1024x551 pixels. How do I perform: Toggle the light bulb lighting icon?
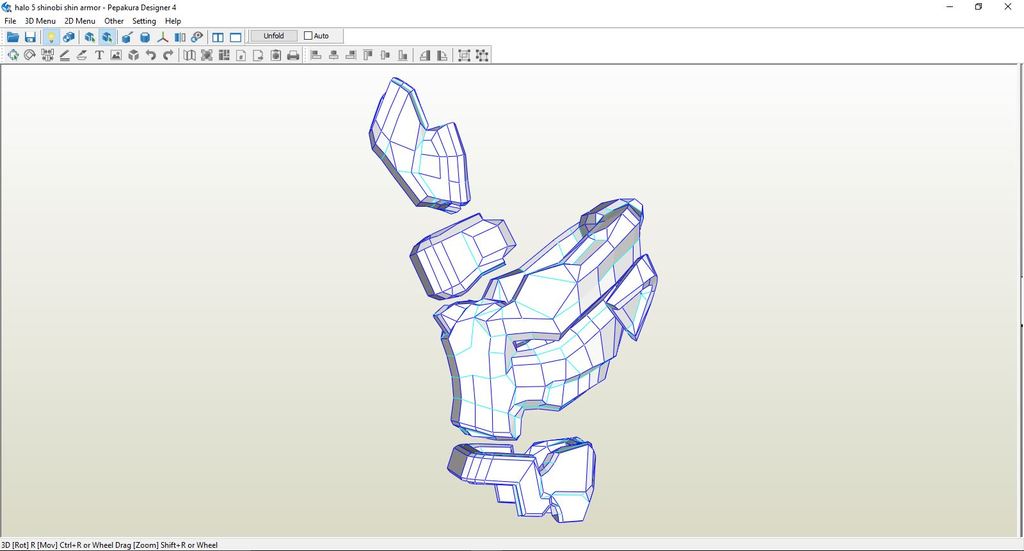[x=51, y=37]
